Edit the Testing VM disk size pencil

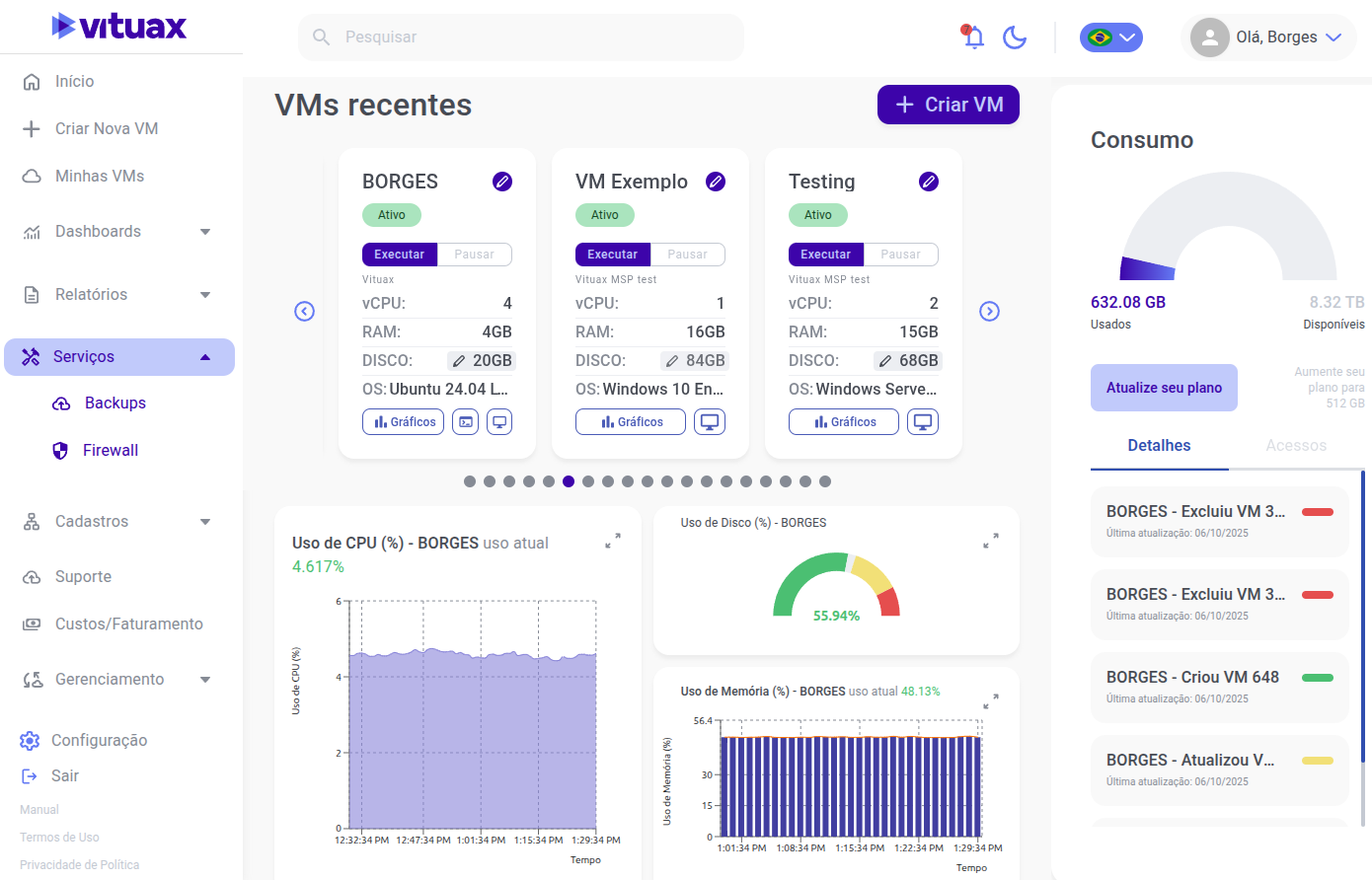pyautogui.click(x=885, y=361)
